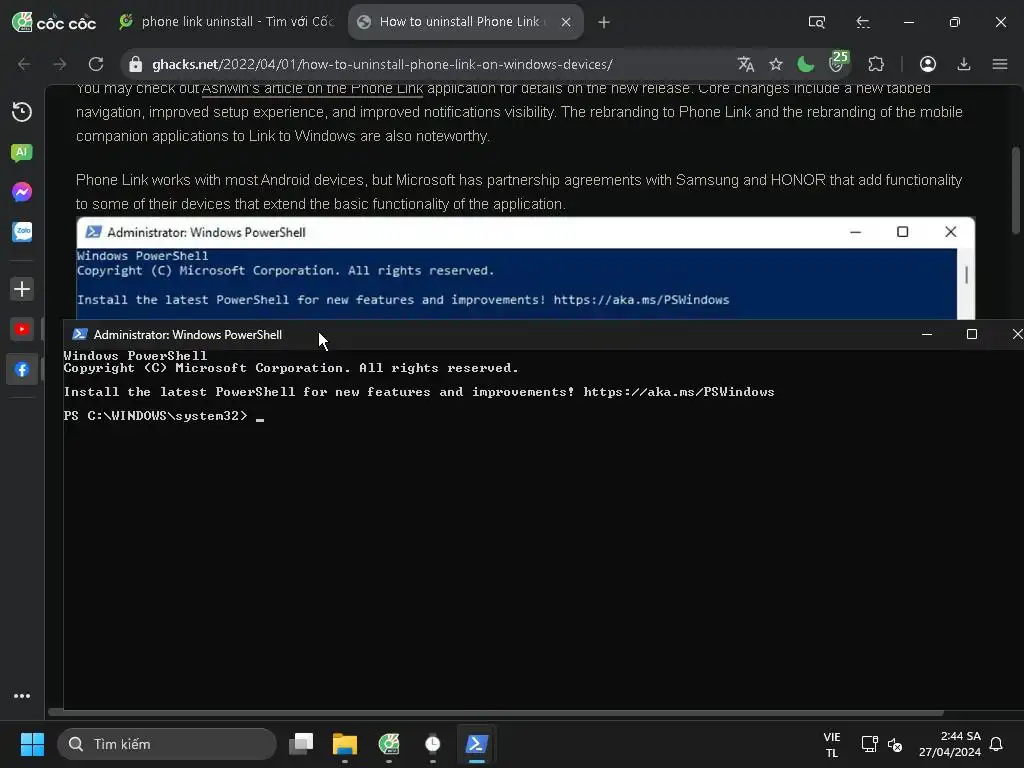
Task: Open the Cốc Cốc browser logo menu
Action: tap(54, 22)
